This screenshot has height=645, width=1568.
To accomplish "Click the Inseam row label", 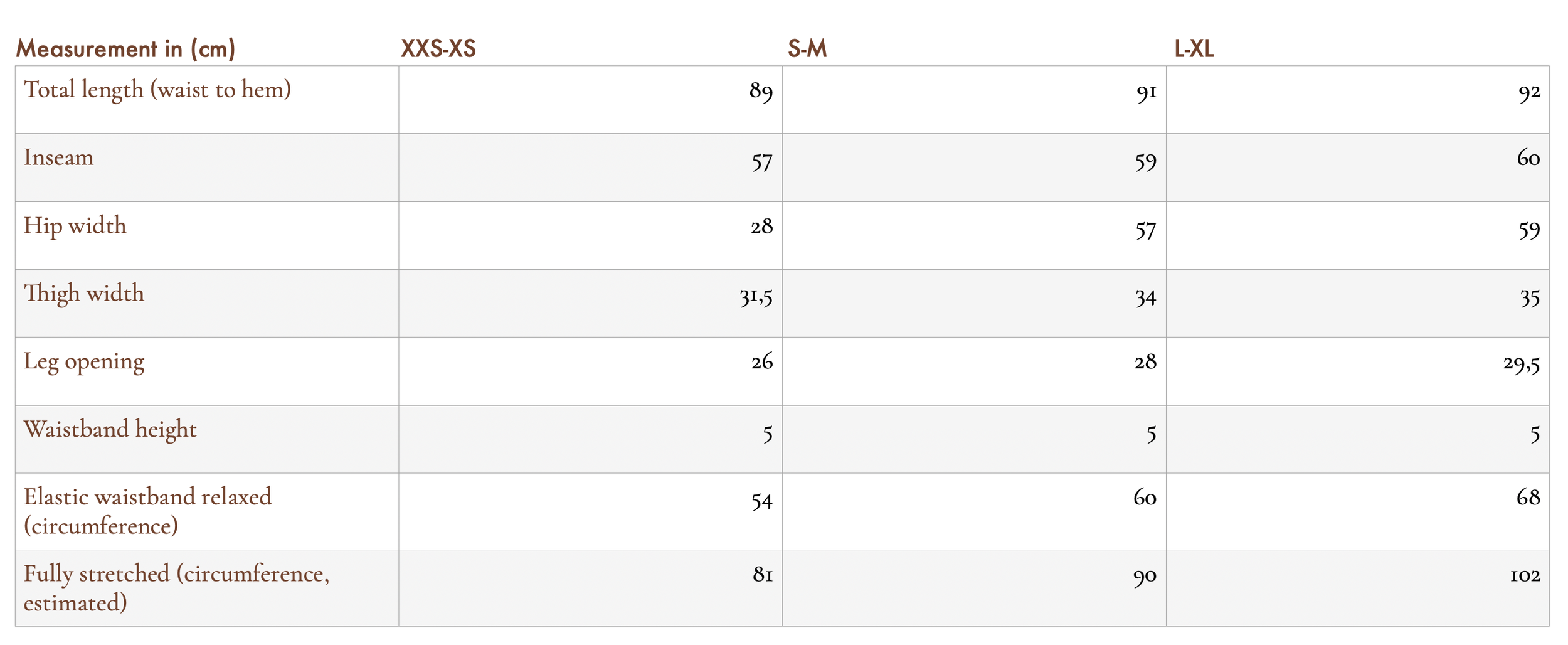I will tap(59, 157).
